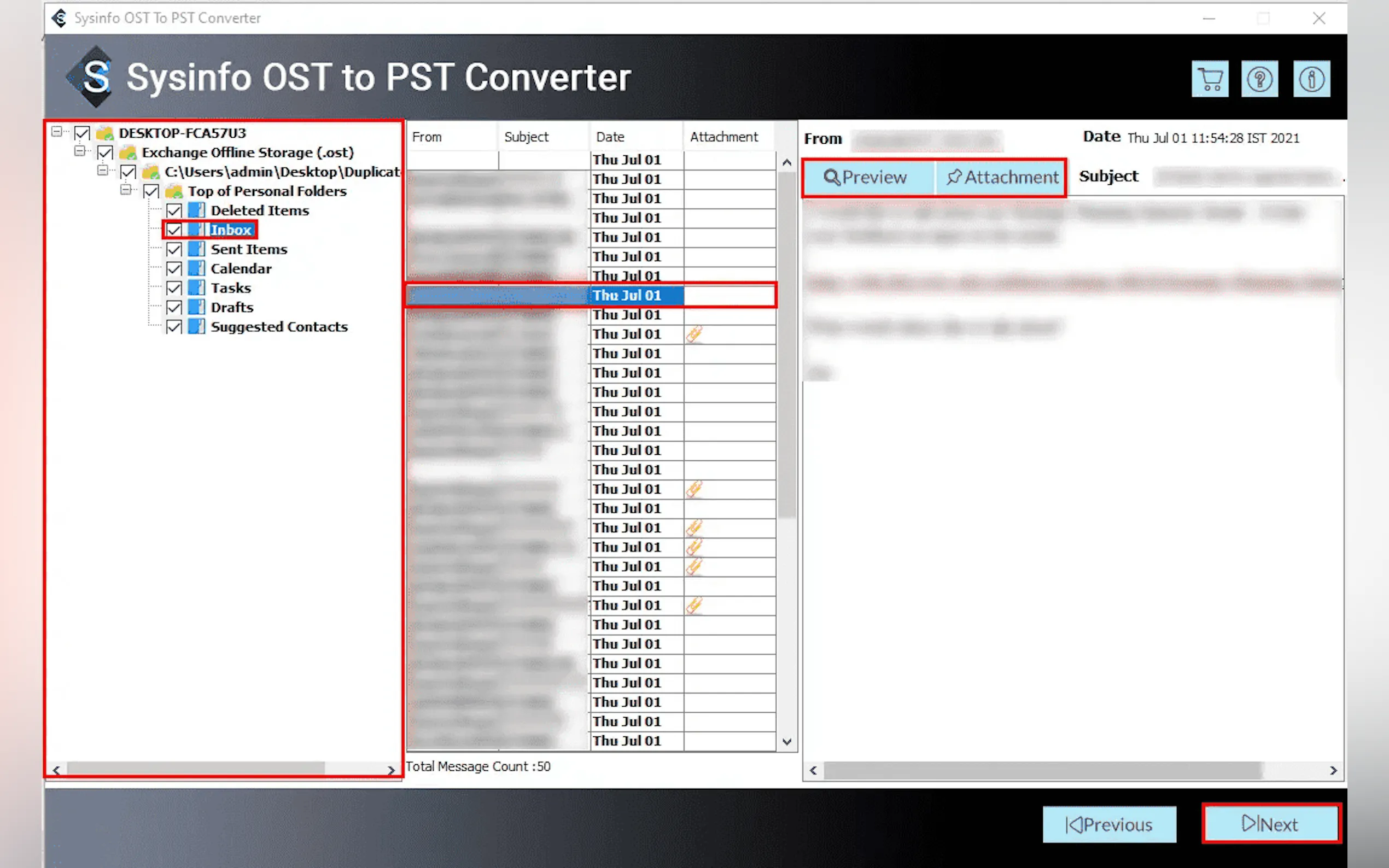Screen dimensions: 1389x868
Task: Click the Suggested Contacts folder icon
Action: [196, 327]
